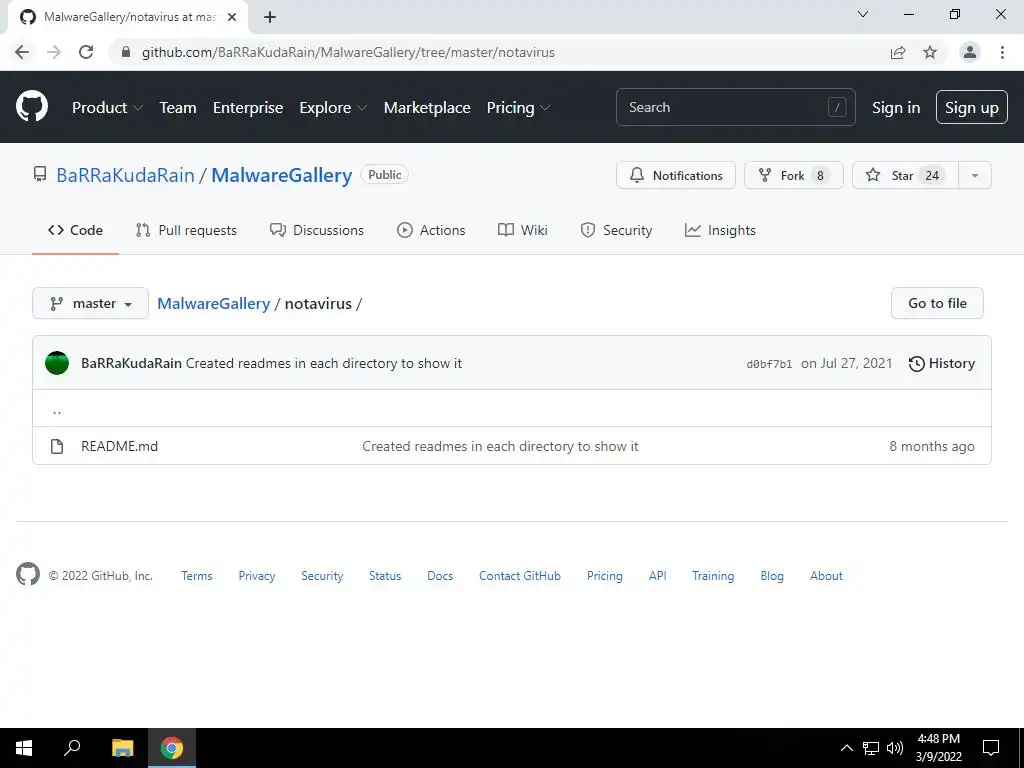1024x768 pixels.
Task: Click the GitHub search input field
Action: pos(735,107)
